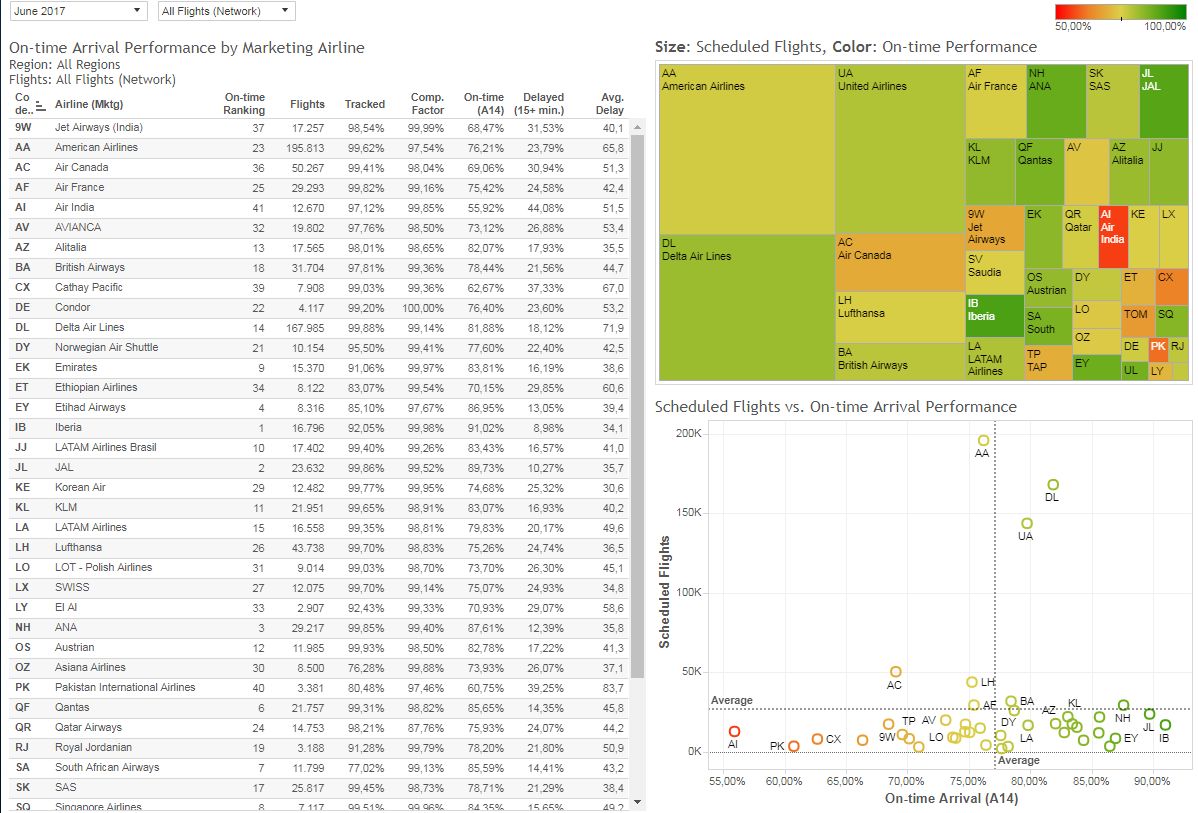Viewport: 1198px width, 813px height.
Task: Click average delay value 83,7
Action: [613, 688]
